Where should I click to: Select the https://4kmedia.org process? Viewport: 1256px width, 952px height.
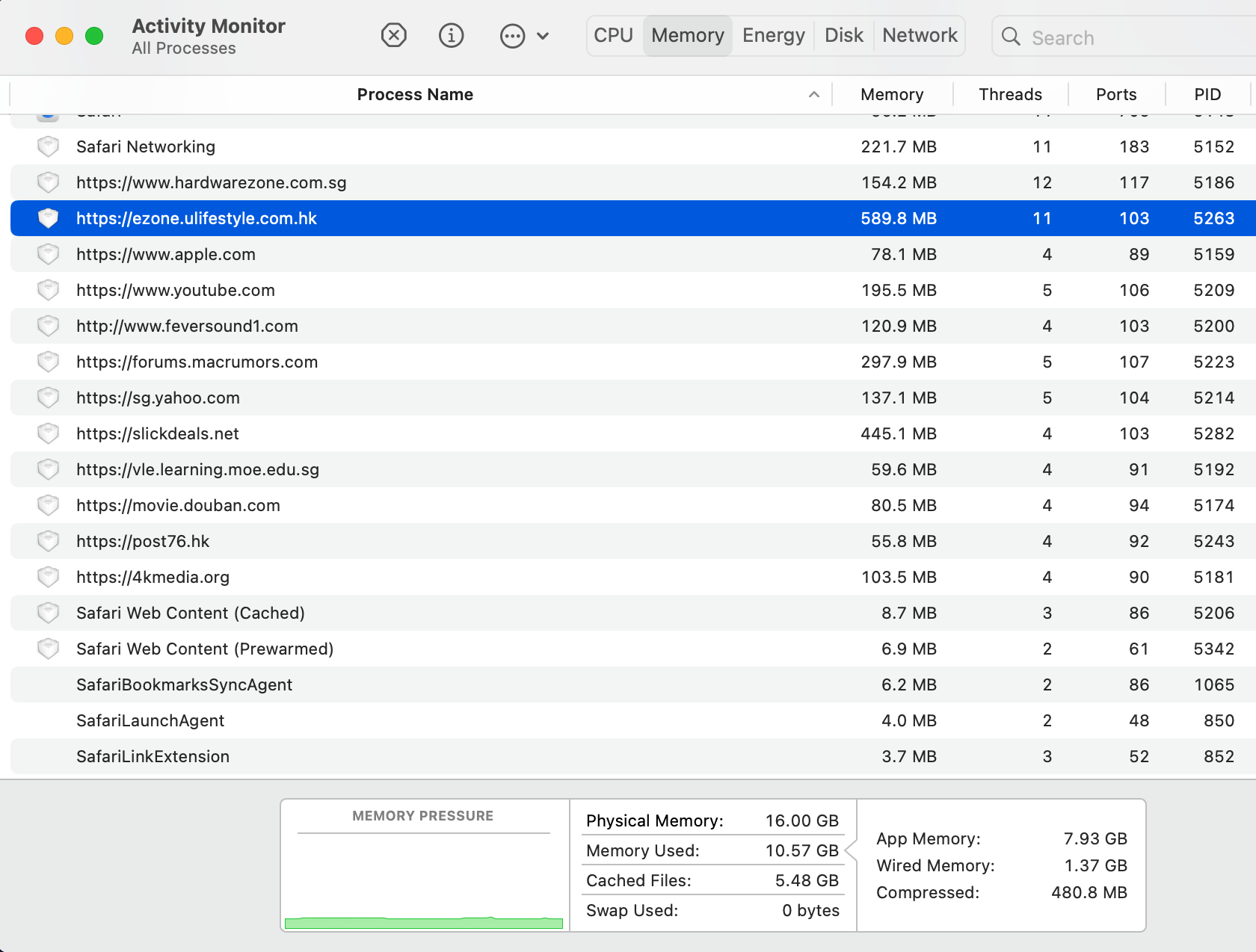pyautogui.click(x=153, y=577)
